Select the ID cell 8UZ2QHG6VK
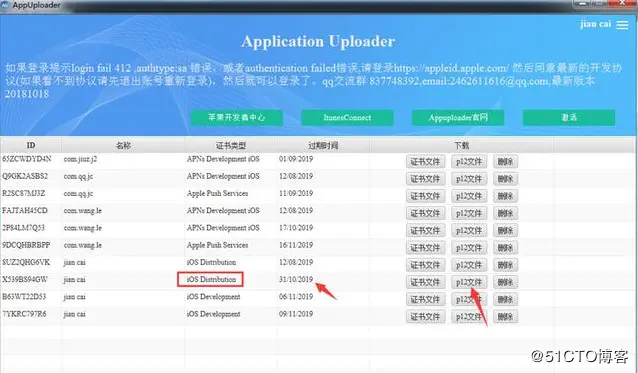The height and width of the screenshot is (373, 638). [26, 262]
